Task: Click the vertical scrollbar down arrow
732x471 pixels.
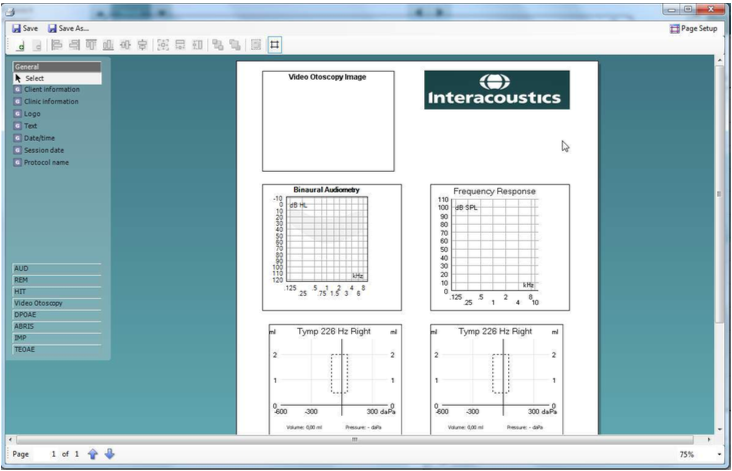Action: 719,429
